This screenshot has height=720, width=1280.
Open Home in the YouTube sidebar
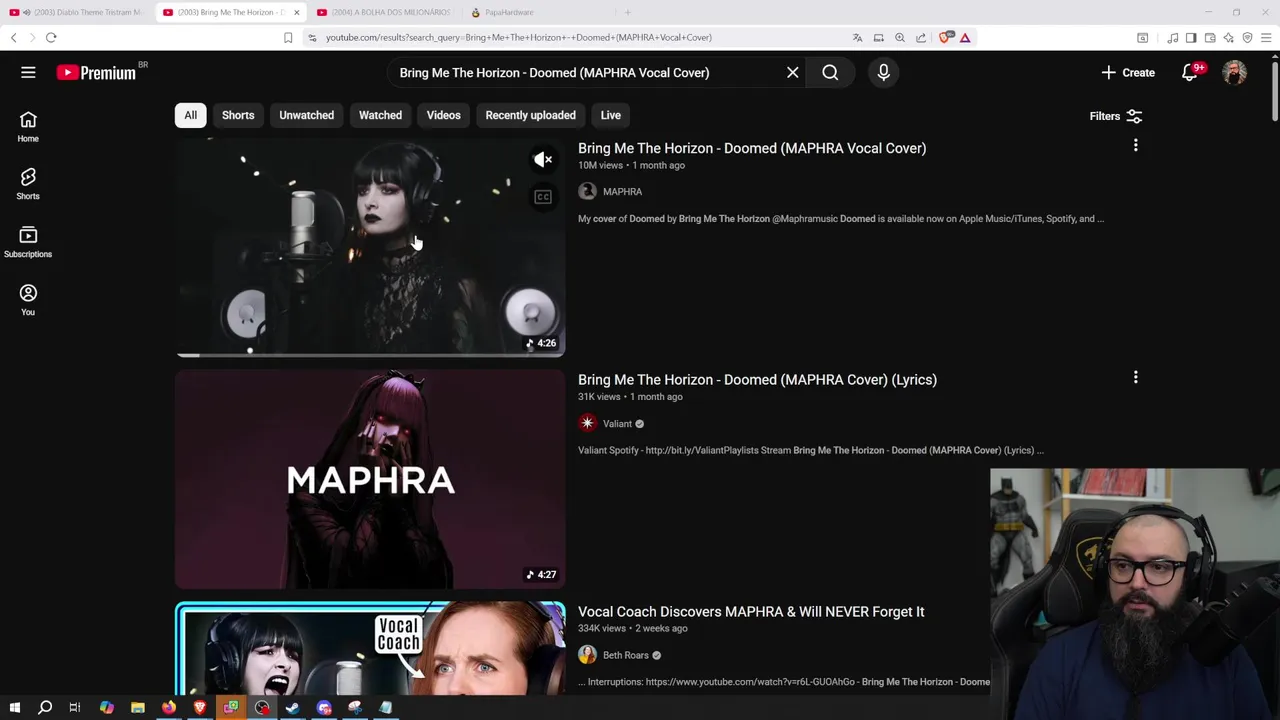point(28,126)
